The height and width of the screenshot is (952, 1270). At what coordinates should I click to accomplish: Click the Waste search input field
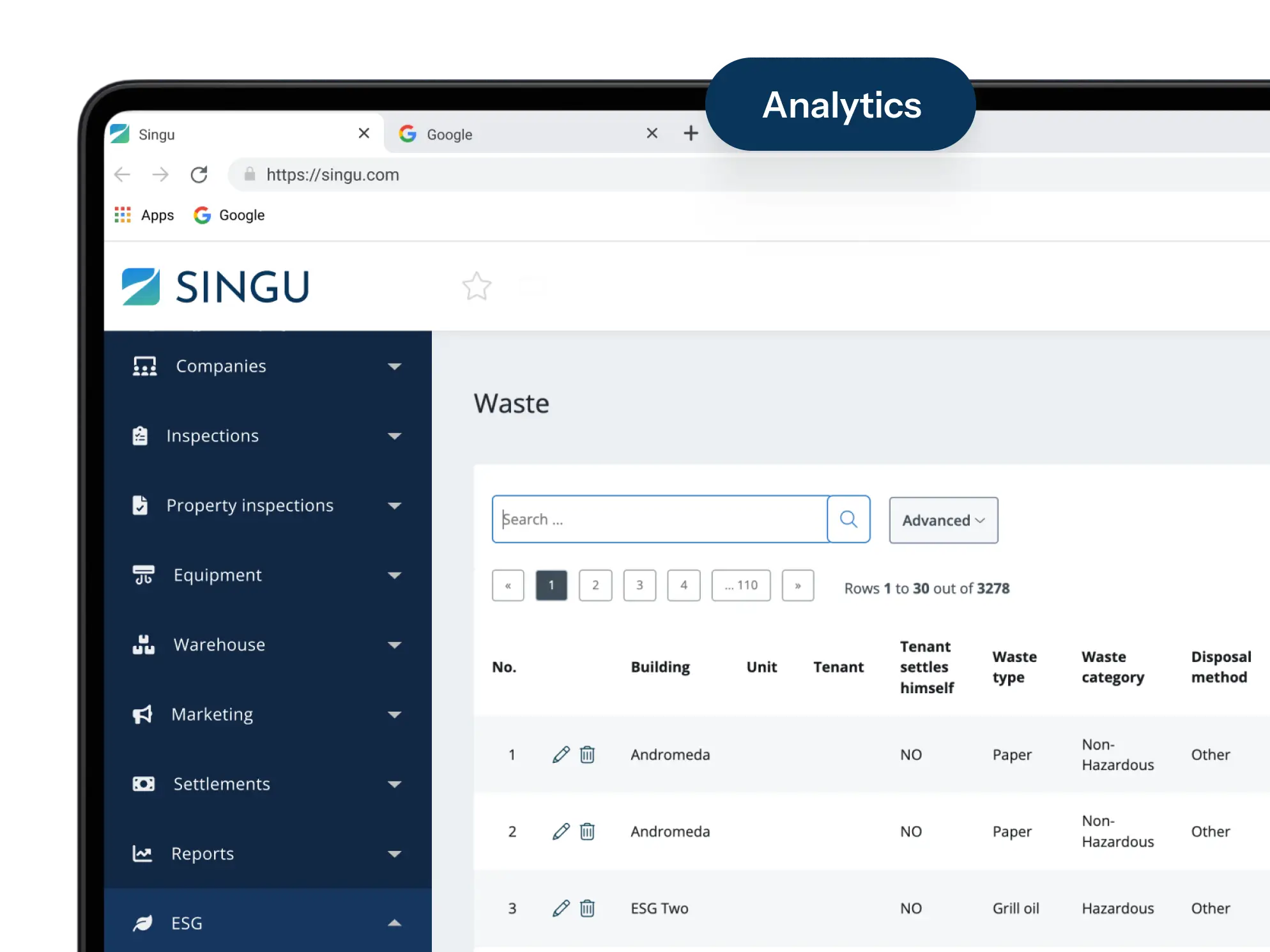click(660, 519)
